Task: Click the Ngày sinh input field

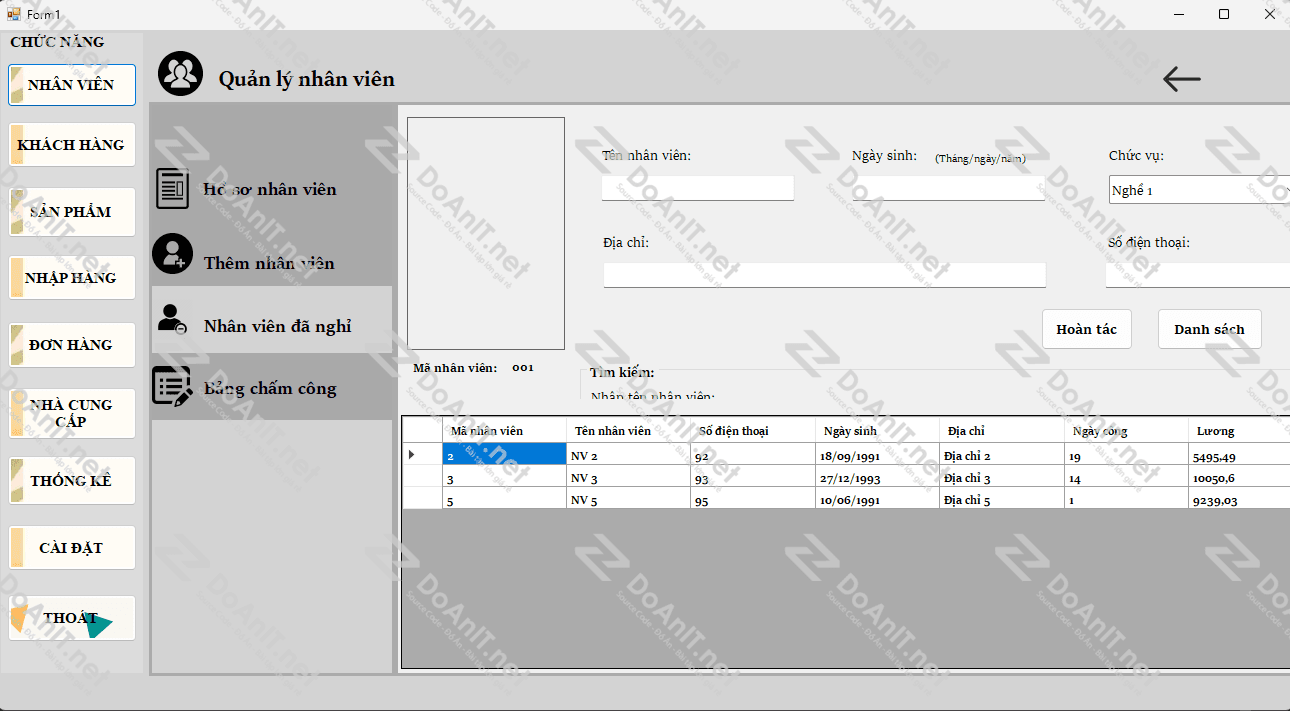Action: (x=948, y=188)
